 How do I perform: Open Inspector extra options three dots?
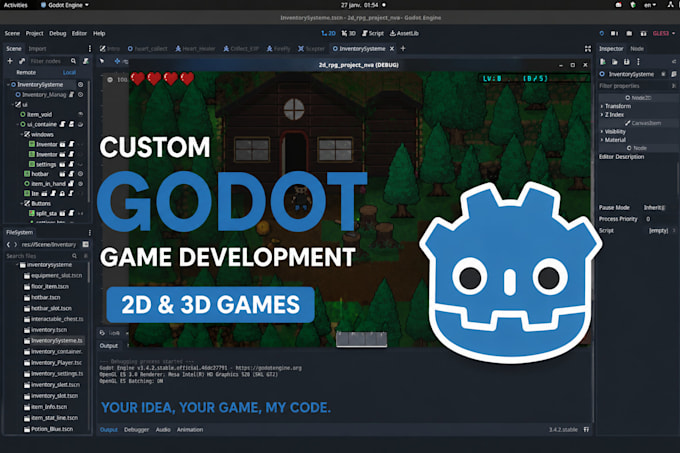[x=638, y=62]
